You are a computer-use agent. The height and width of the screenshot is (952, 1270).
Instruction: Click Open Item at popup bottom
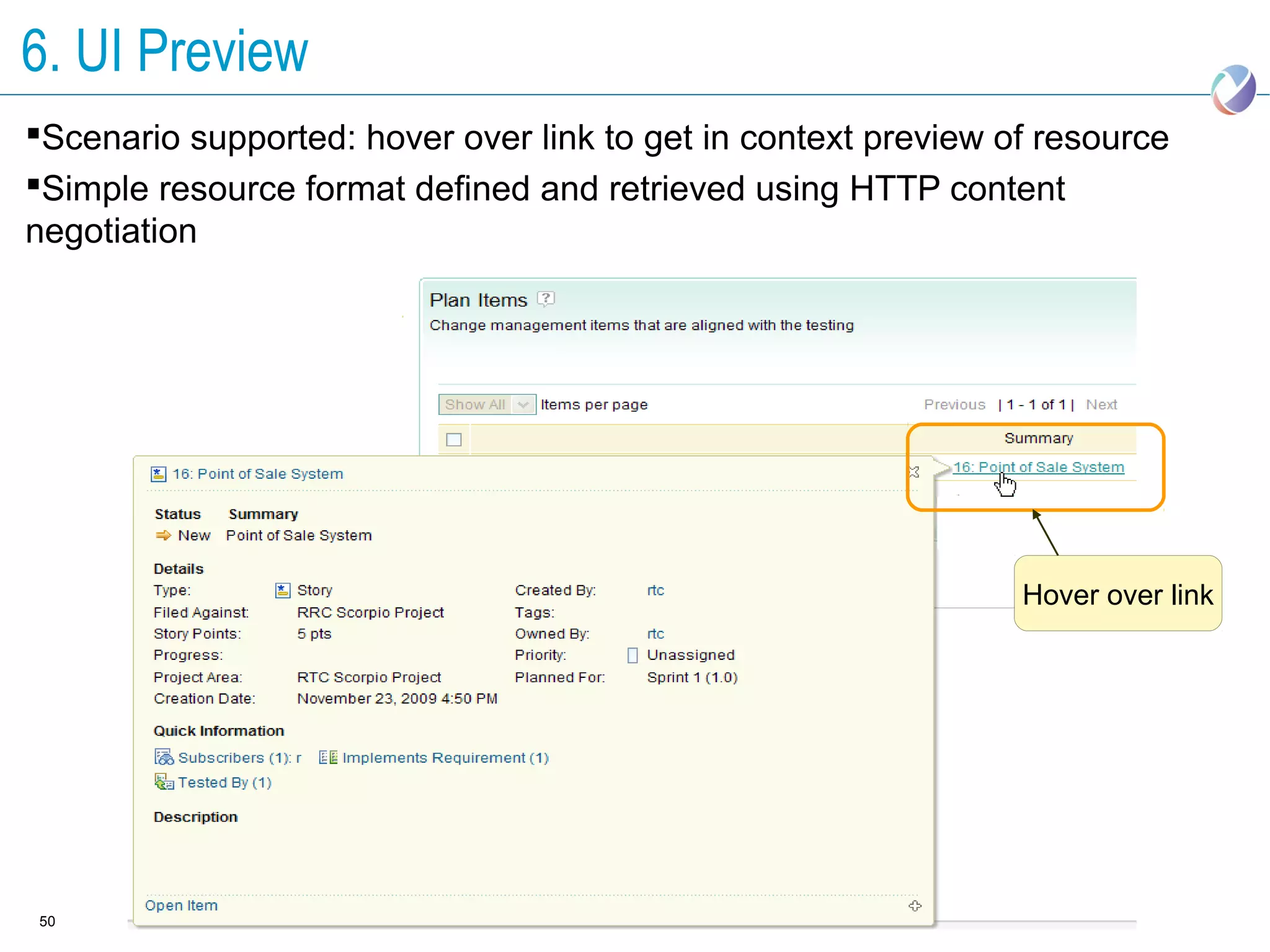coord(181,905)
